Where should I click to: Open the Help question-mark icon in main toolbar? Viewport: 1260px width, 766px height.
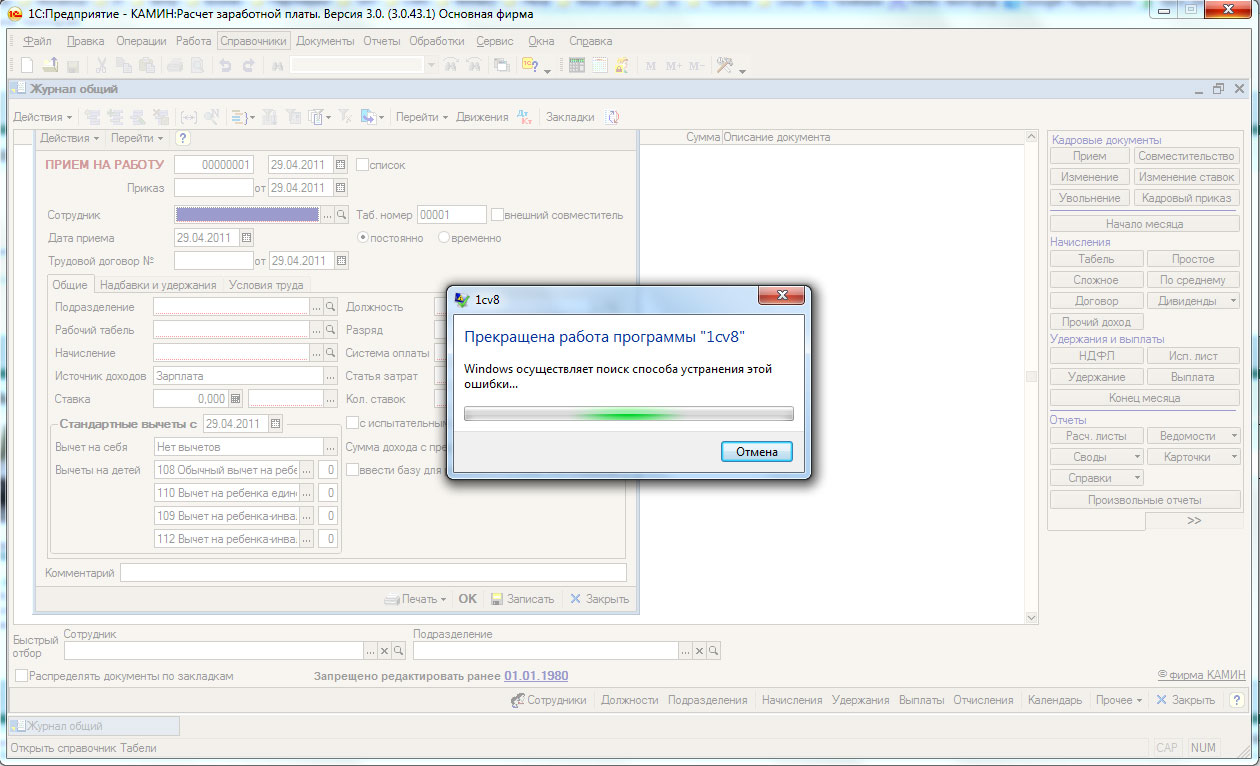click(531, 65)
